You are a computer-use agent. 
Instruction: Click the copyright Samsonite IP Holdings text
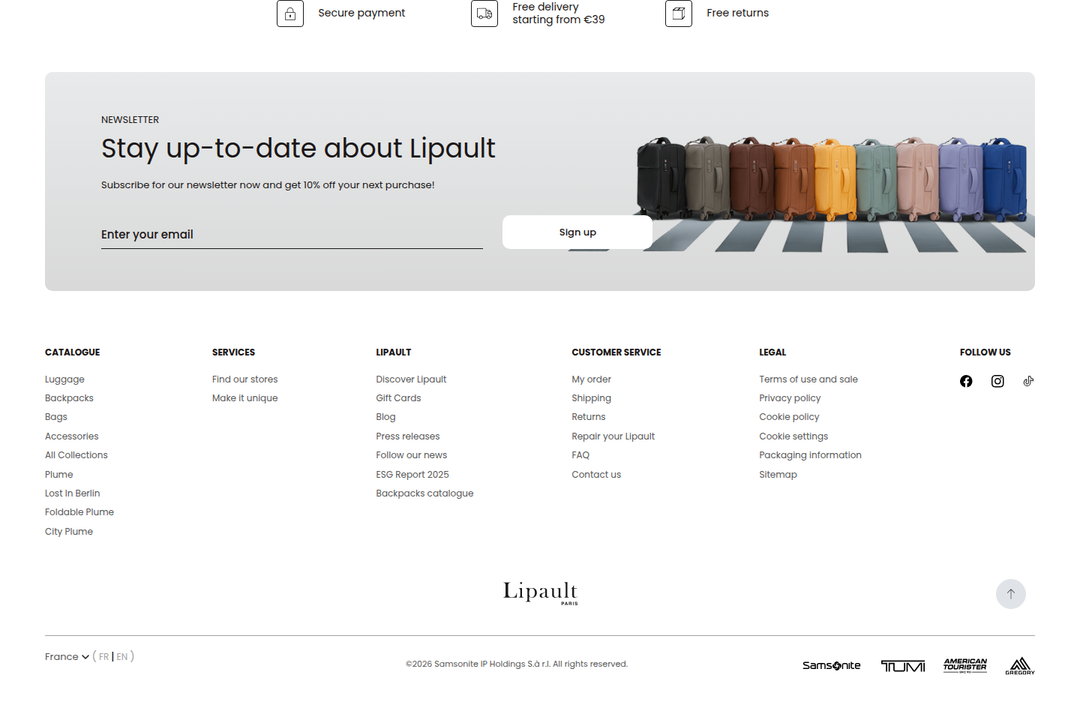point(517,664)
